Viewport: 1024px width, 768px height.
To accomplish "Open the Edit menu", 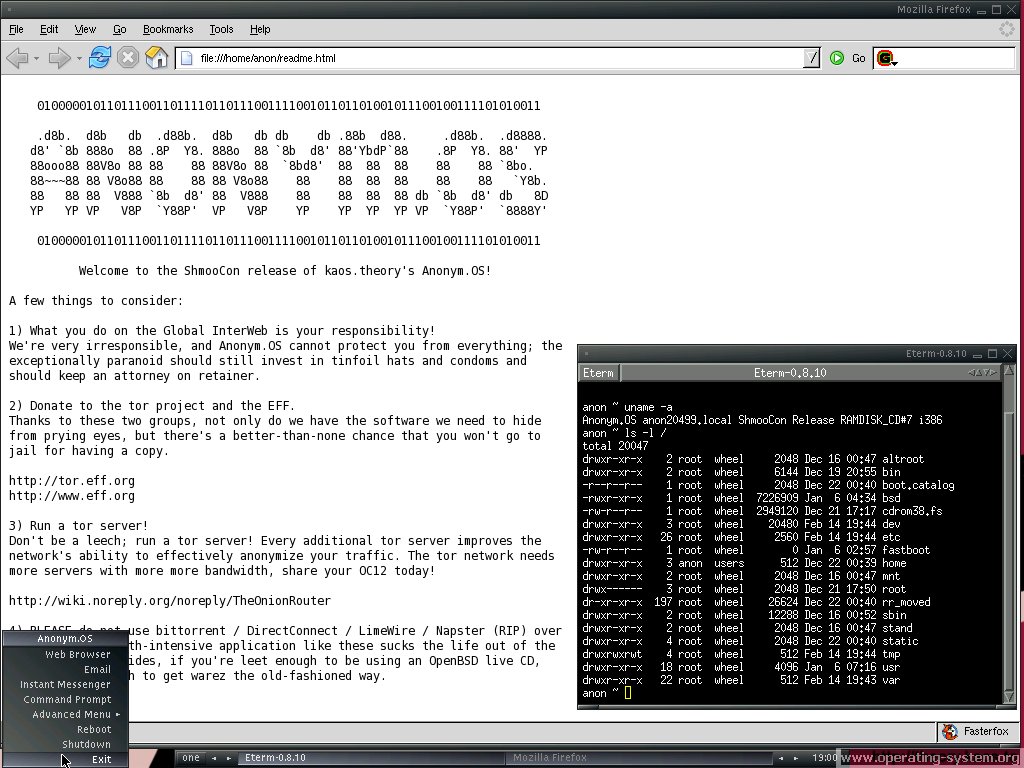I will click(48, 29).
